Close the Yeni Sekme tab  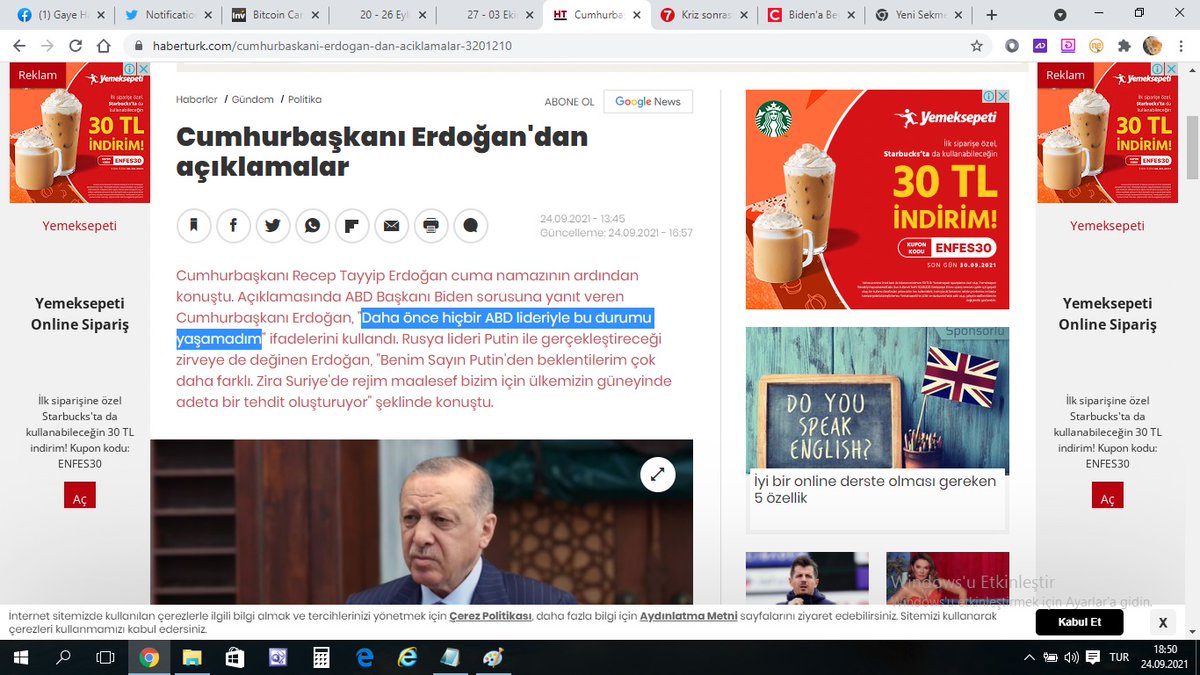tap(959, 15)
